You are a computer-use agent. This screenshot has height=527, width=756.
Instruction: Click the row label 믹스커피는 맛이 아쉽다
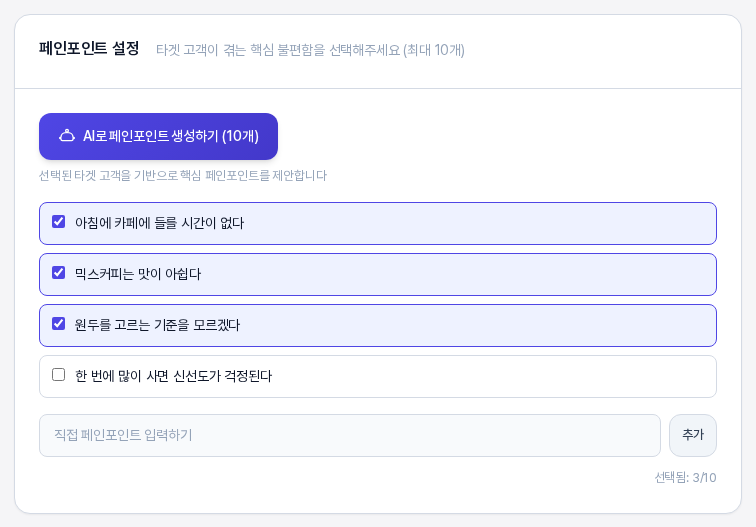click(x=138, y=274)
